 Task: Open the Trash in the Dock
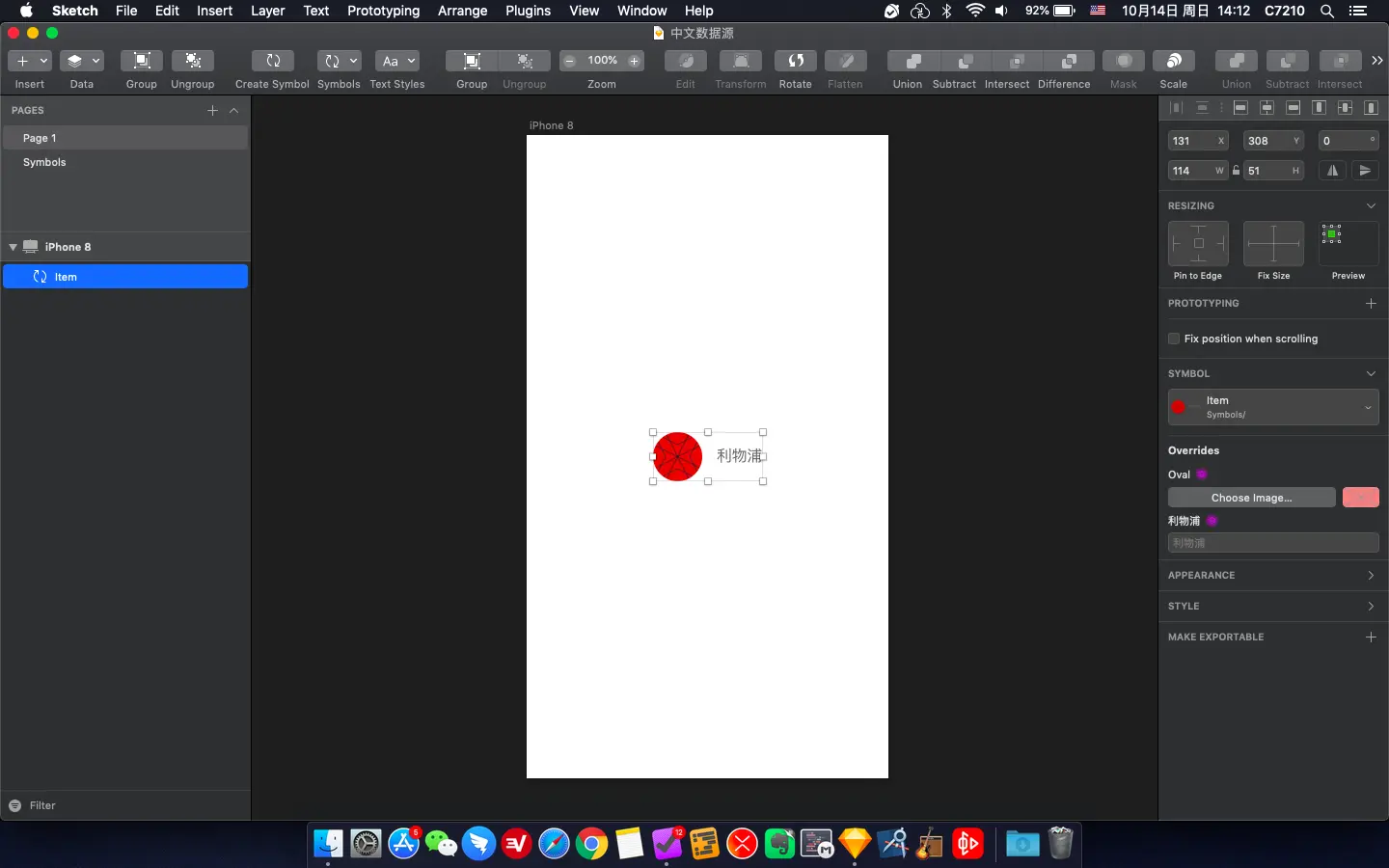click(x=1060, y=844)
